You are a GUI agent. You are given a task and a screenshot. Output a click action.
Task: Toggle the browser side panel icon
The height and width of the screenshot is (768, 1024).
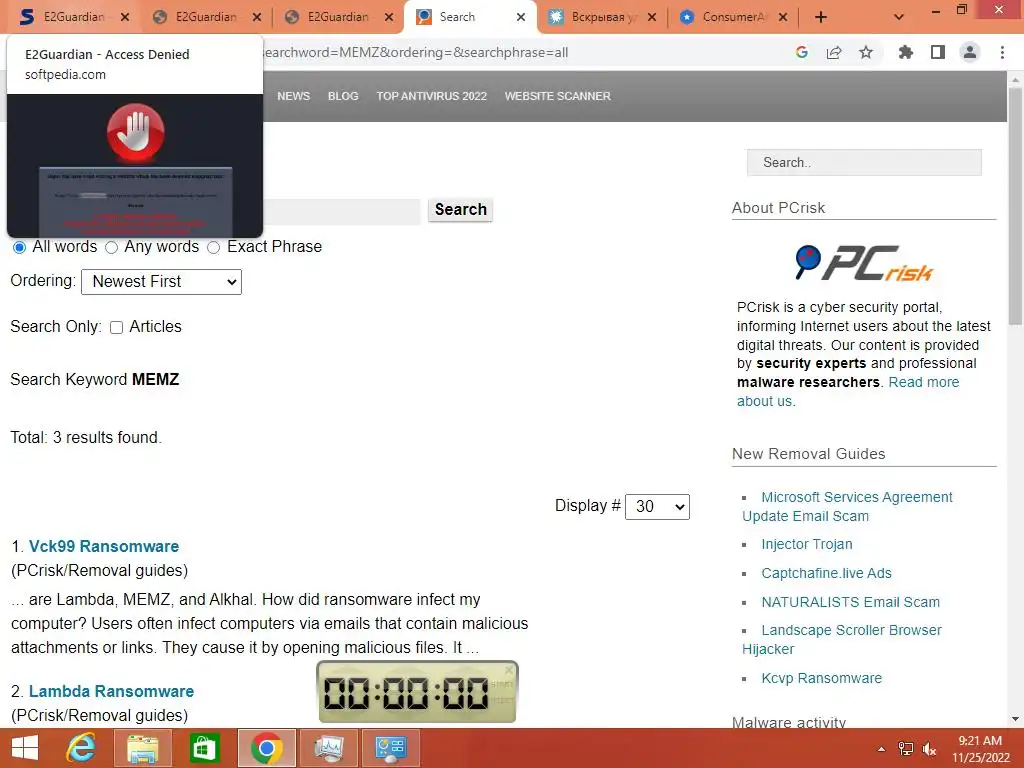(938, 52)
